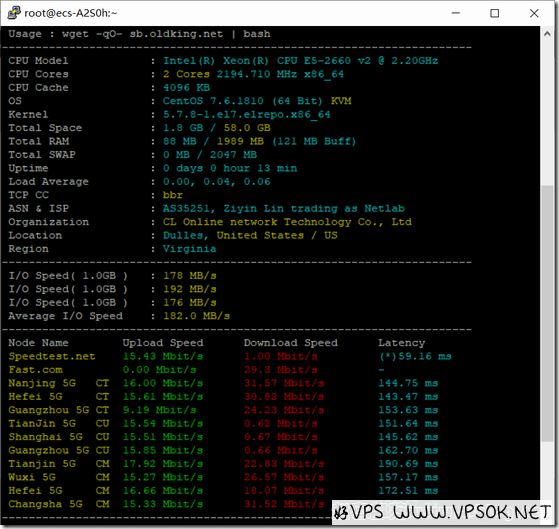Click the sb.oldking.net text in Usage line

pyautogui.click(x=176, y=34)
